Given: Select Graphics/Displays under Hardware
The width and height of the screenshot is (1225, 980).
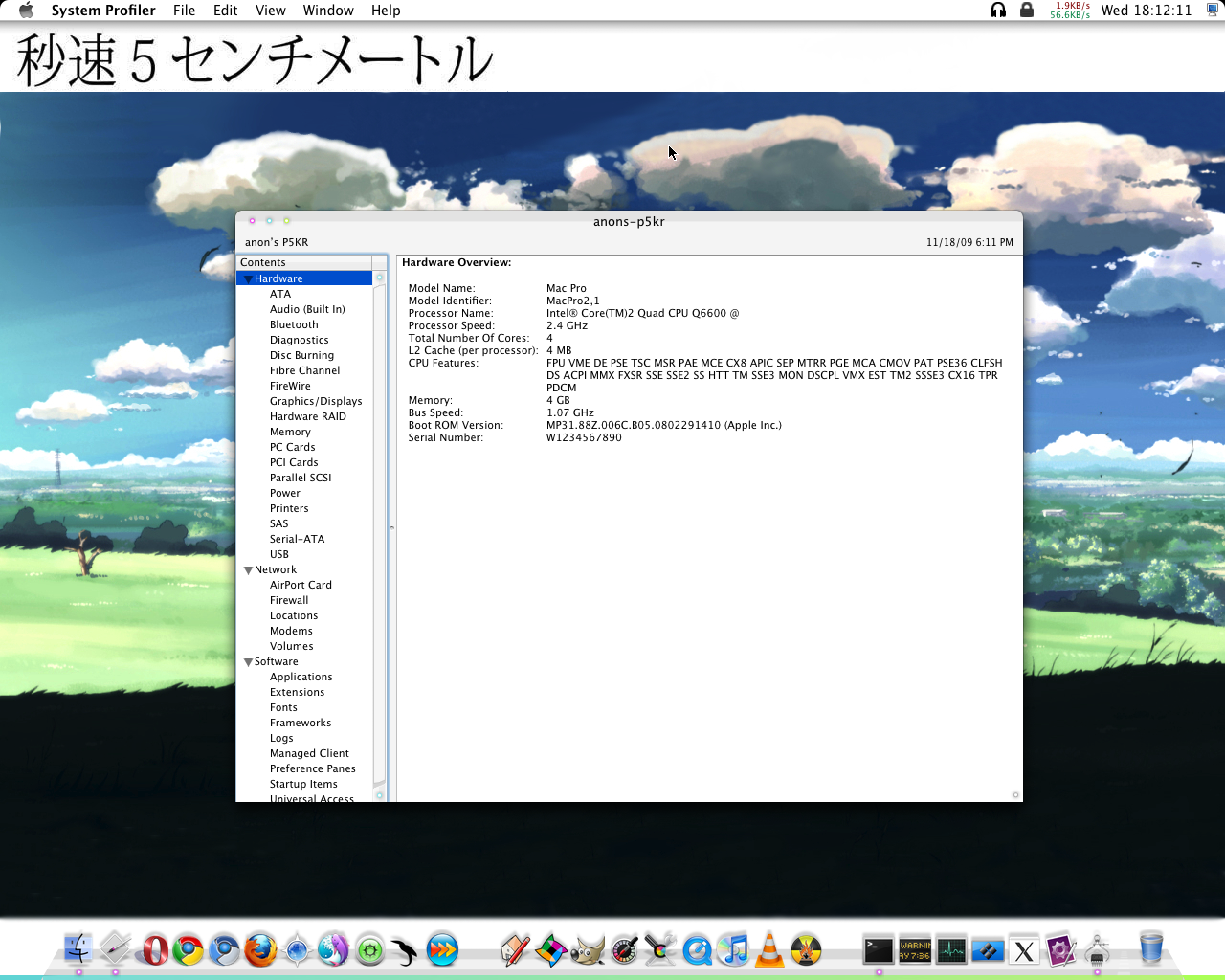Looking at the screenshot, I should 316,401.
